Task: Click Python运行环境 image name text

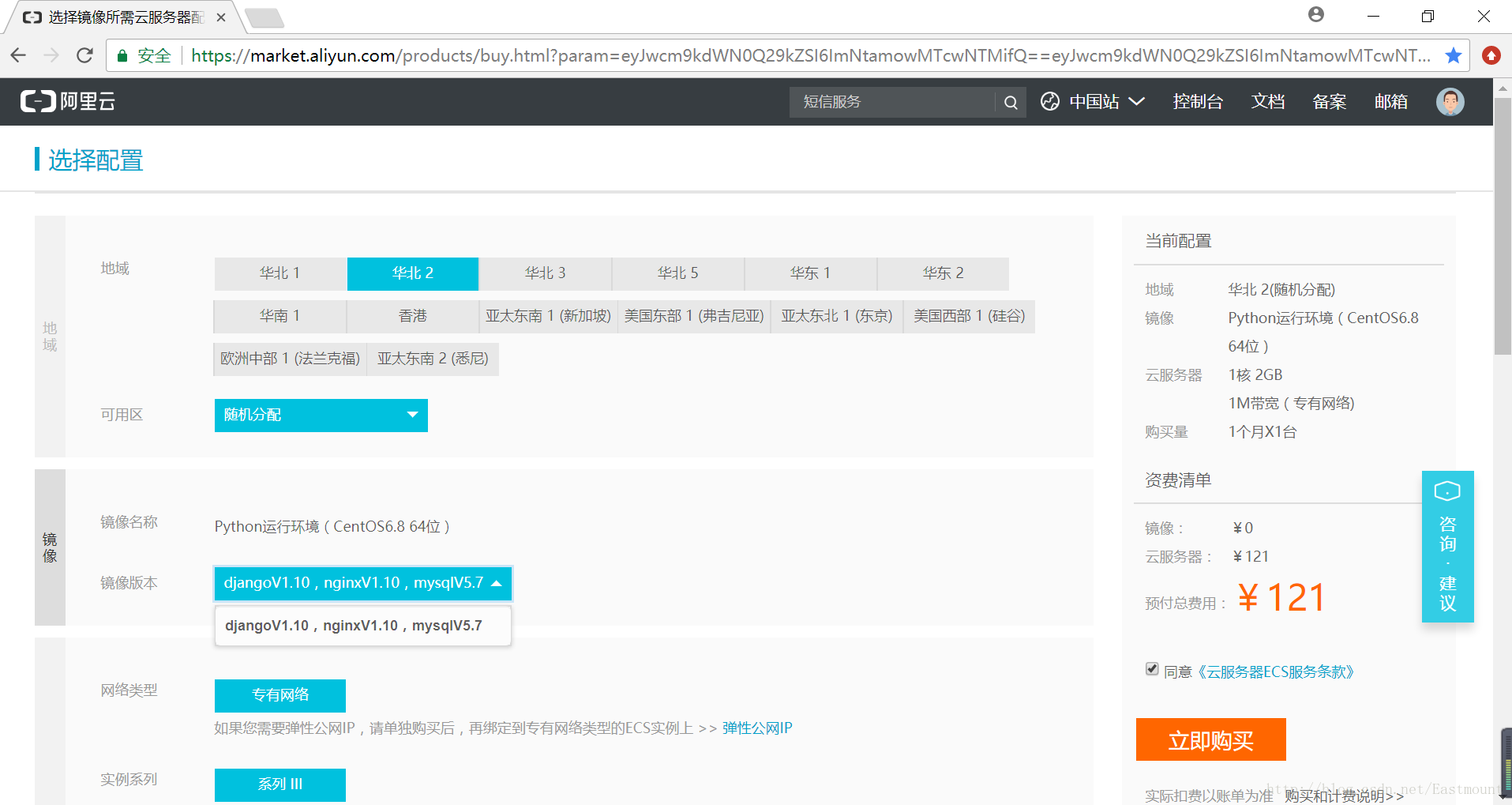Action: pos(332,527)
